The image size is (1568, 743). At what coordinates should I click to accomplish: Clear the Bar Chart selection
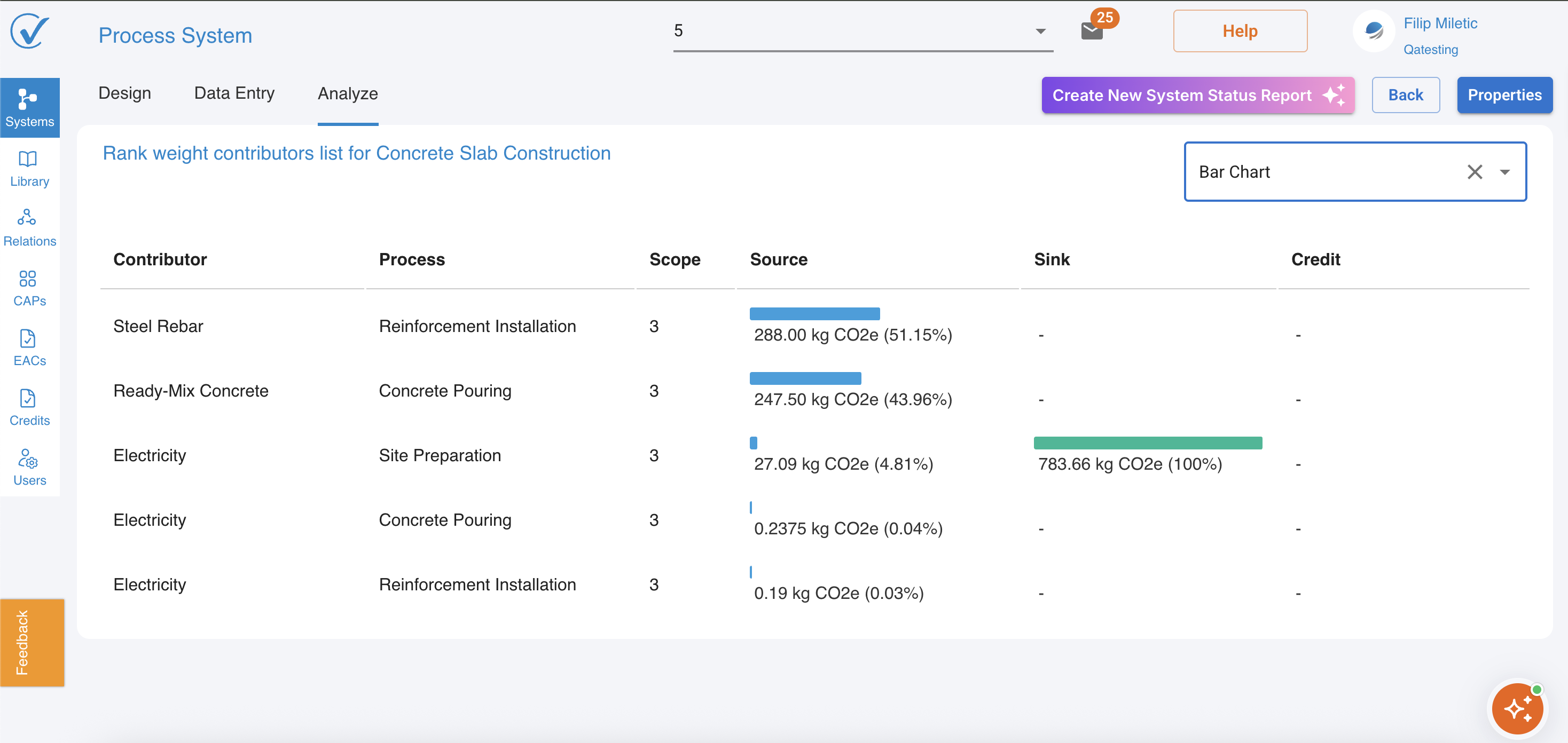point(1474,172)
